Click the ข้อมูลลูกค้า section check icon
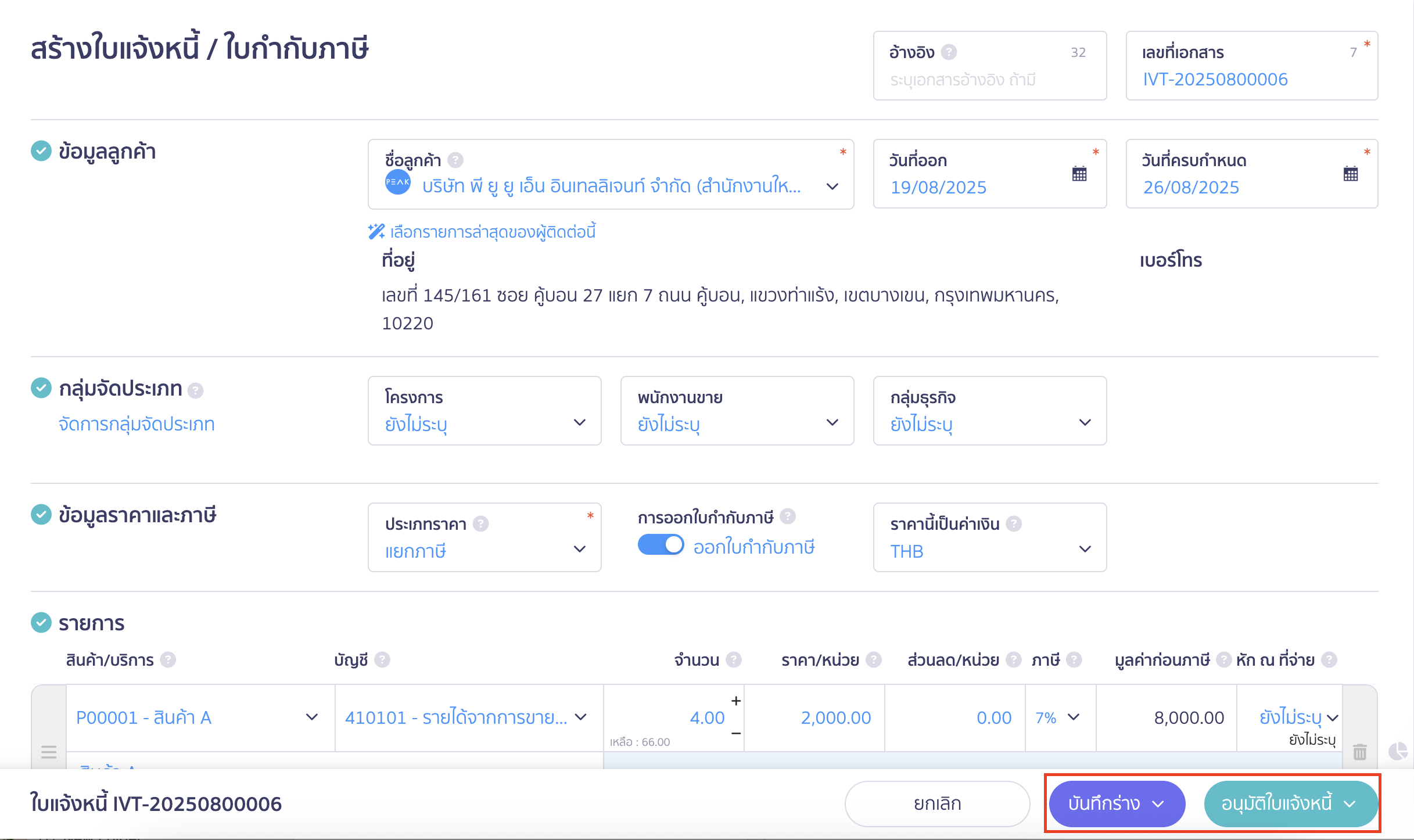 (41, 151)
